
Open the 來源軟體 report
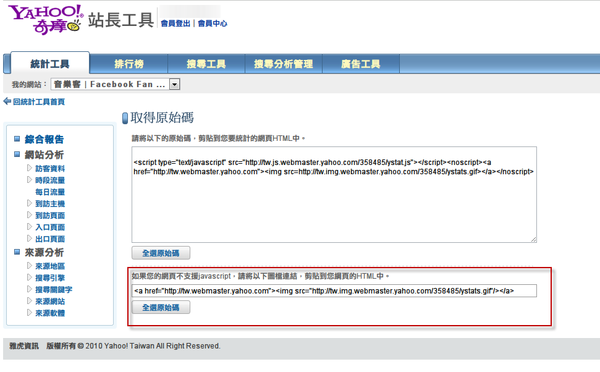50,313
